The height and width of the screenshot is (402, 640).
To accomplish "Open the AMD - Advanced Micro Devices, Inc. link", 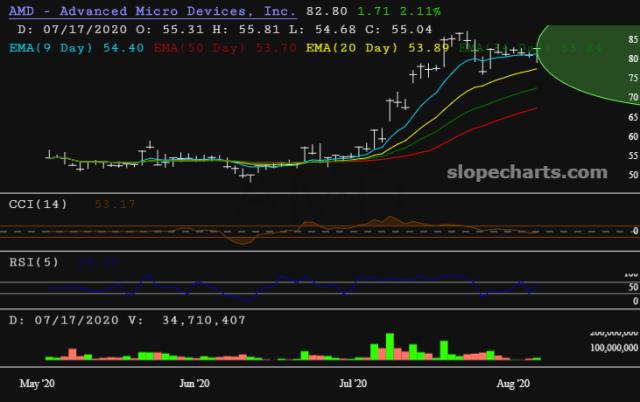I will pos(153,11).
